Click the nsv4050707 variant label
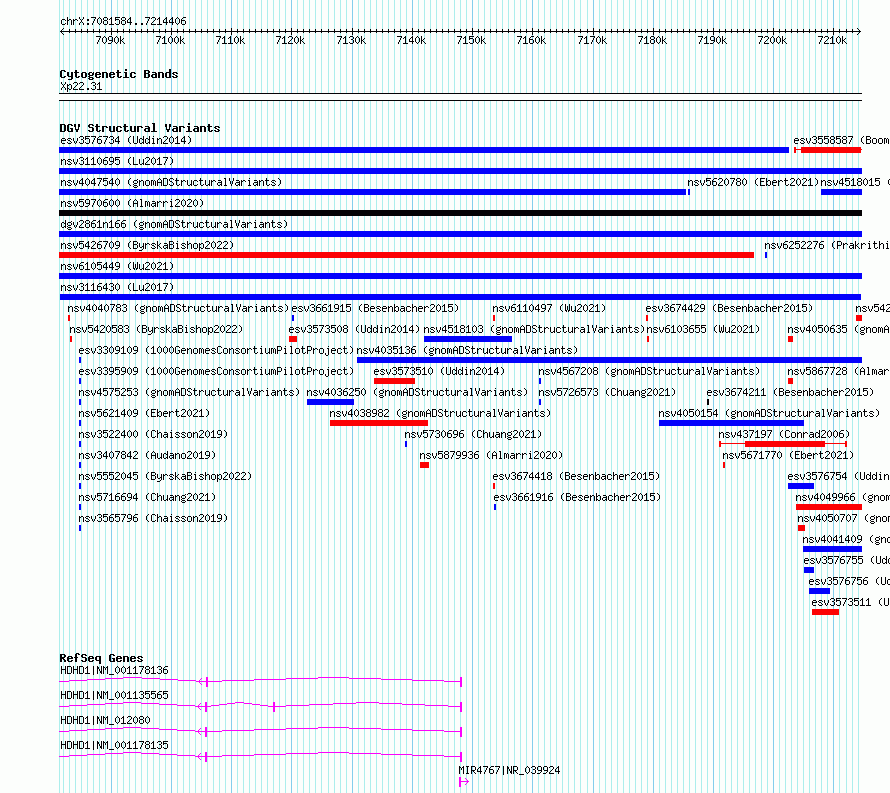Screen dimensions: 890x793 coord(843,518)
